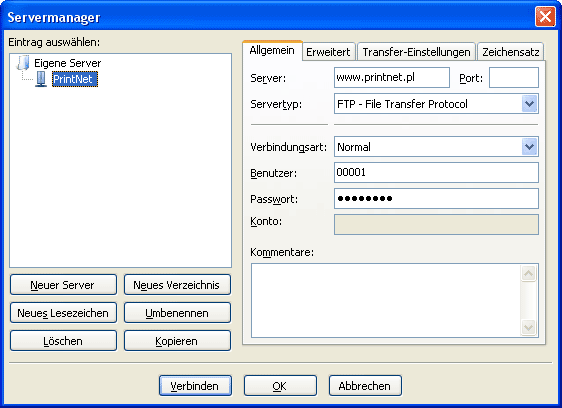Click FTP - File Transfer Protocol combo box
The width and height of the screenshot is (562, 408).
tap(436, 104)
